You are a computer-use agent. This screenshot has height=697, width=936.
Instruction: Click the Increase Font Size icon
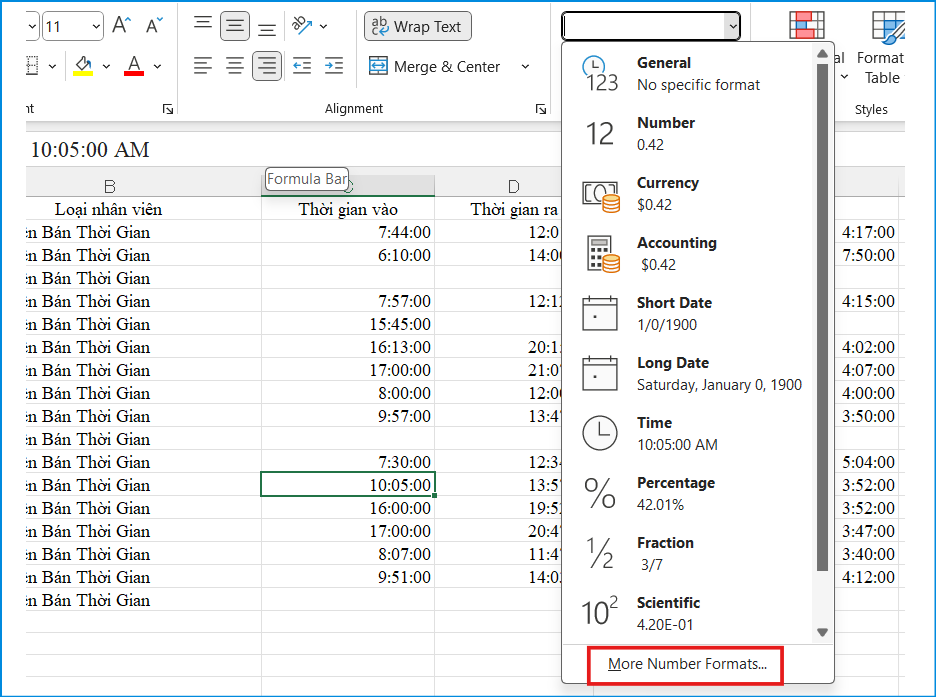[x=121, y=26]
